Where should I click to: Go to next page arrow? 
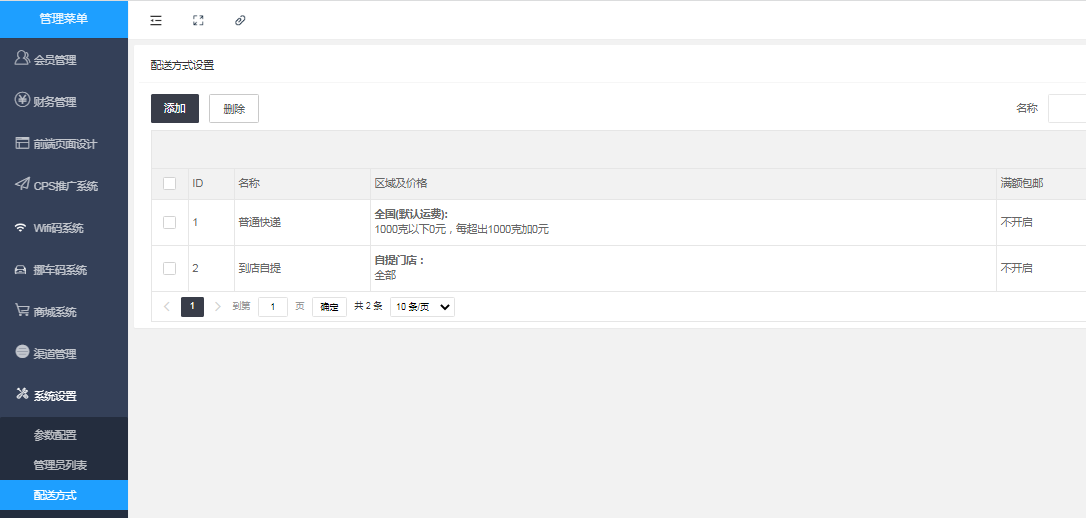(x=217, y=307)
